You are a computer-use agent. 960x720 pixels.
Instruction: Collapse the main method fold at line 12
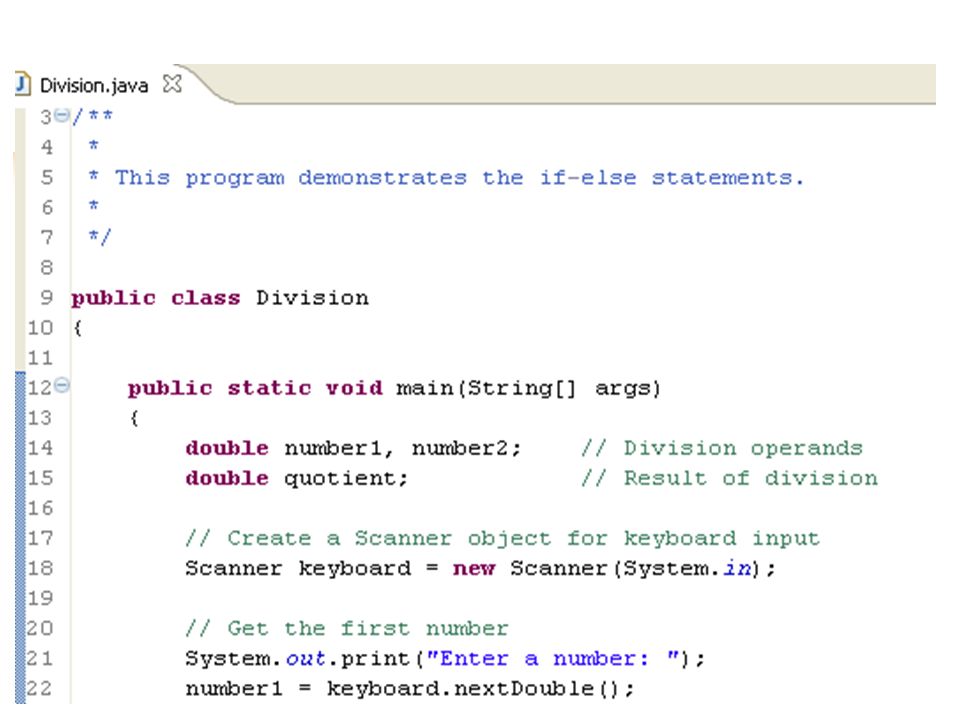[62, 385]
